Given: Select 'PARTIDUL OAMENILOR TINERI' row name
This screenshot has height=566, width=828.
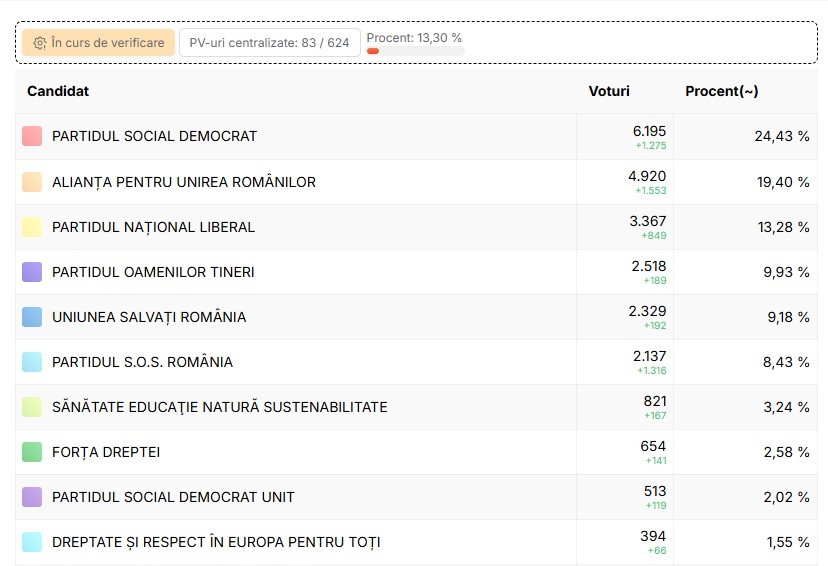Looking at the screenshot, I should coord(153,272).
